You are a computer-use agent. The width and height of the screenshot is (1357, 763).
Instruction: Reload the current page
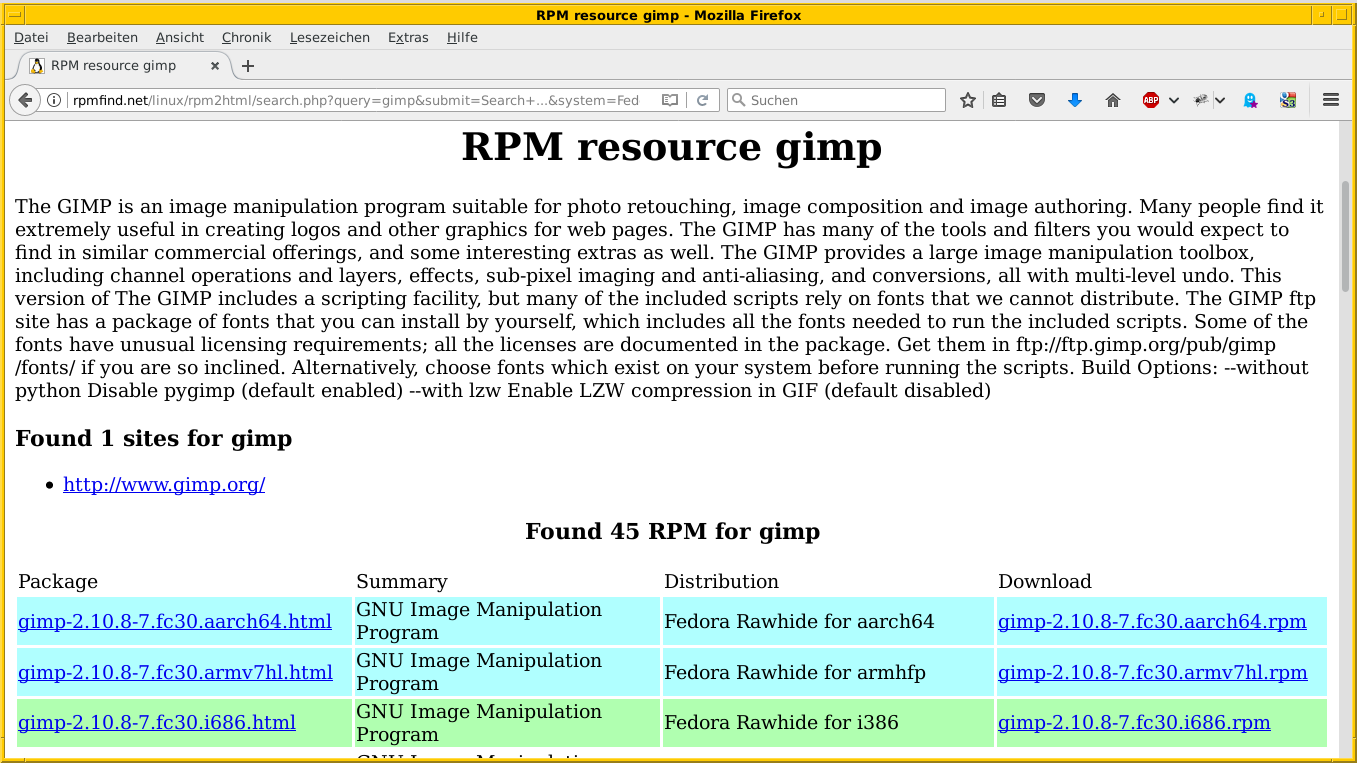click(x=703, y=100)
